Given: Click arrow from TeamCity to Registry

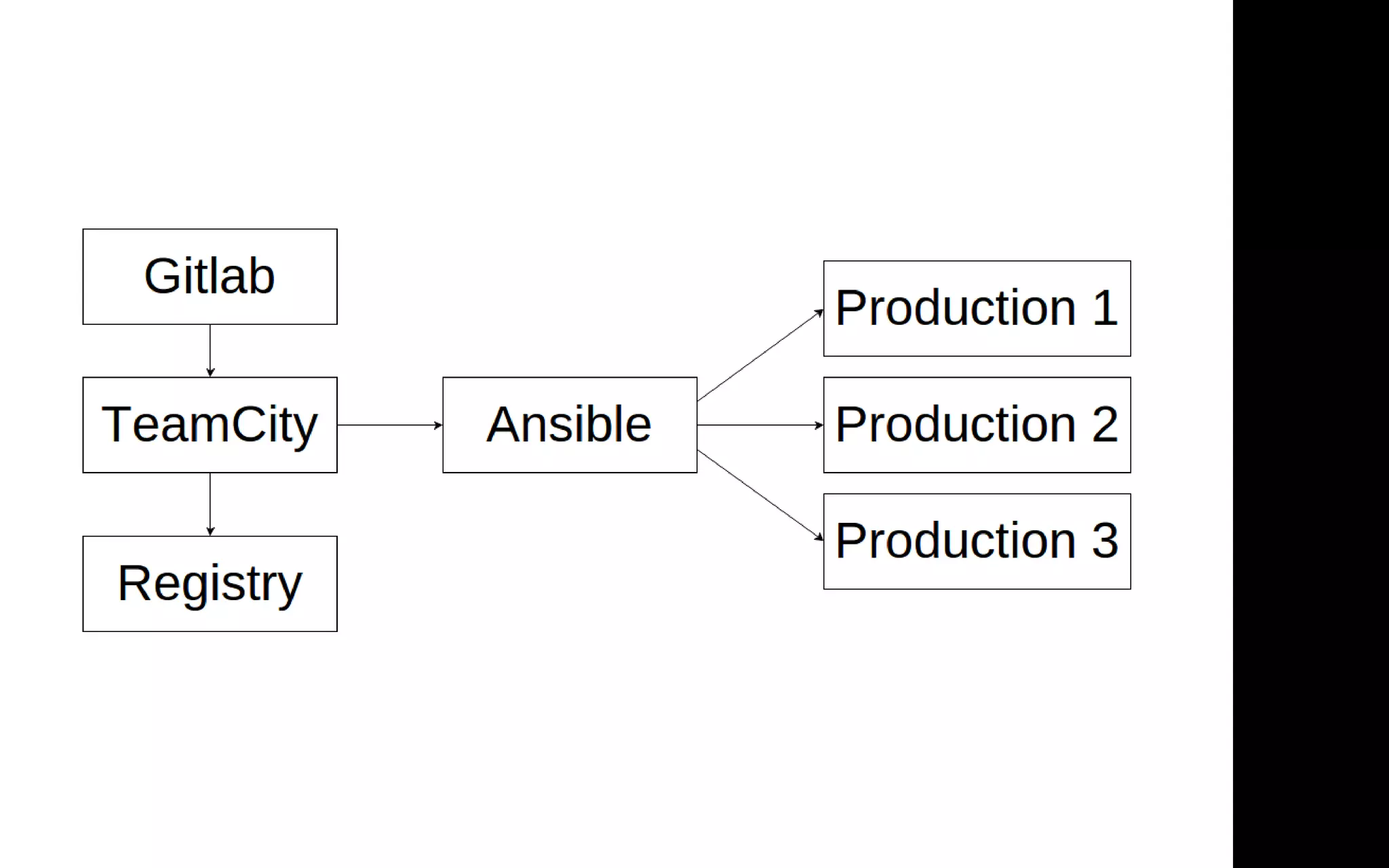Looking at the screenshot, I should pyautogui.click(x=210, y=505).
